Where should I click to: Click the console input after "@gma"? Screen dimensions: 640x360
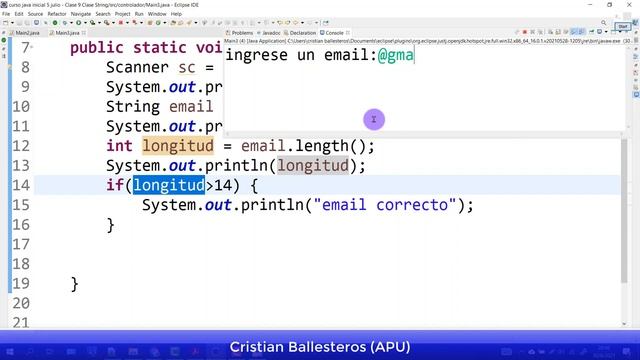[415, 55]
